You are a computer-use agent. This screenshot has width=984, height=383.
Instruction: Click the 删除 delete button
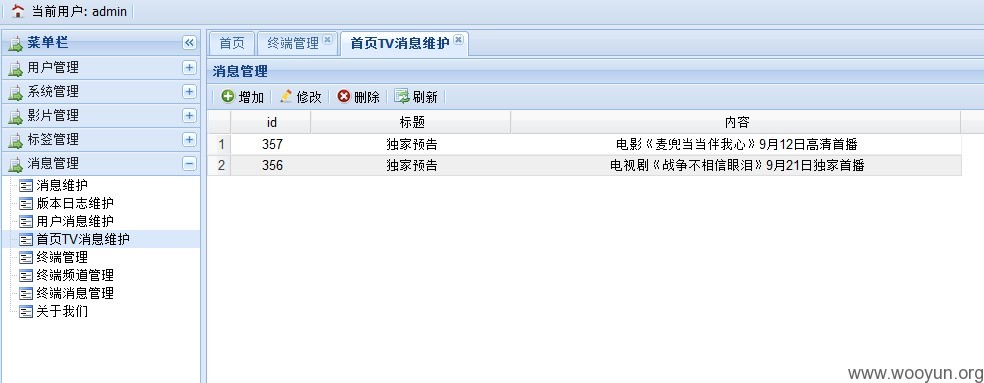pos(358,97)
